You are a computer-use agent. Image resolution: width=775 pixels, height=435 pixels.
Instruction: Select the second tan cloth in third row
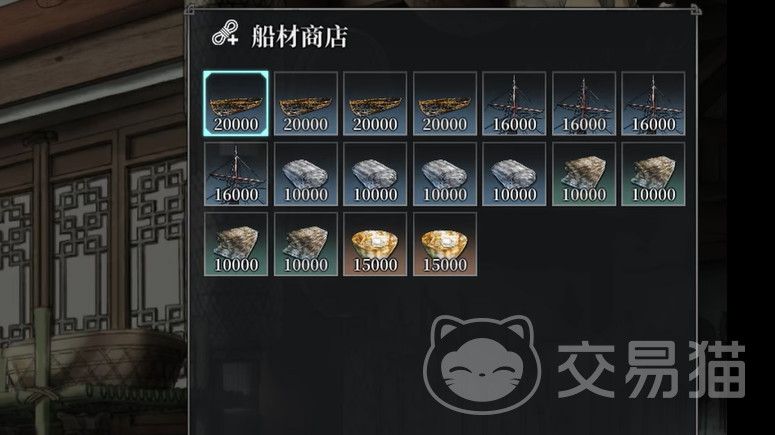(305, 244)
